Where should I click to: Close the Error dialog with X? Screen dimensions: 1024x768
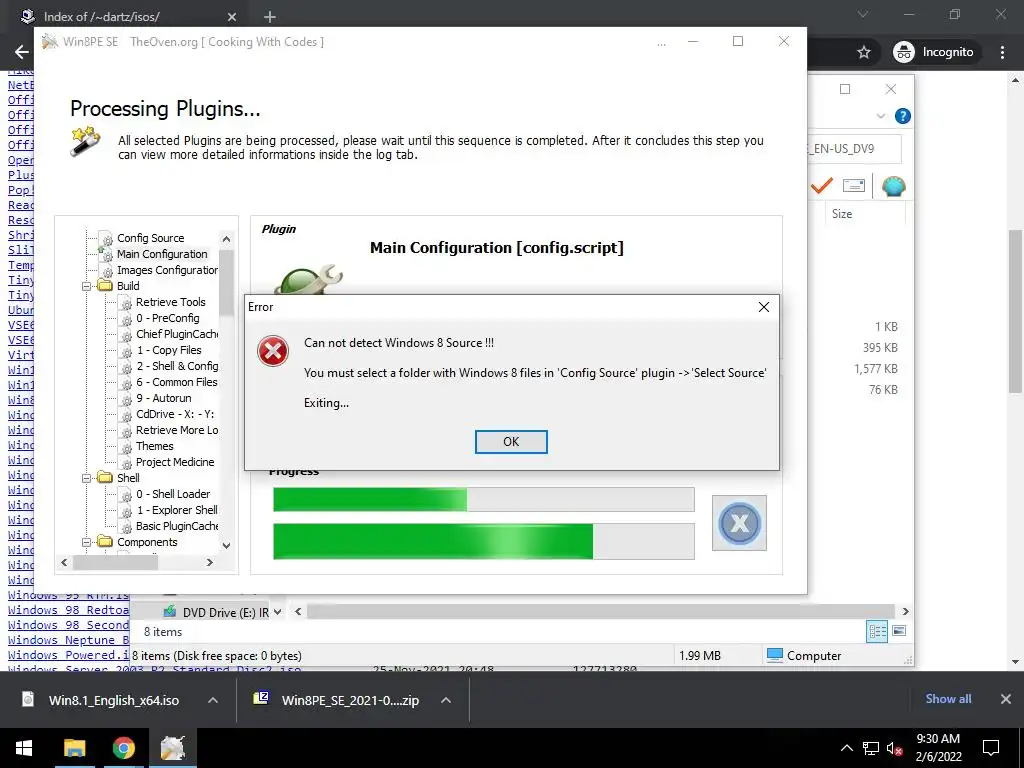[763, 307]
